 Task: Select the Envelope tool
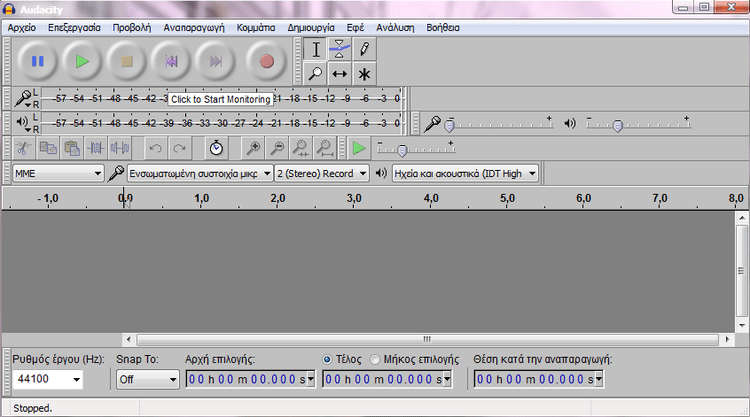click(339, 49)
